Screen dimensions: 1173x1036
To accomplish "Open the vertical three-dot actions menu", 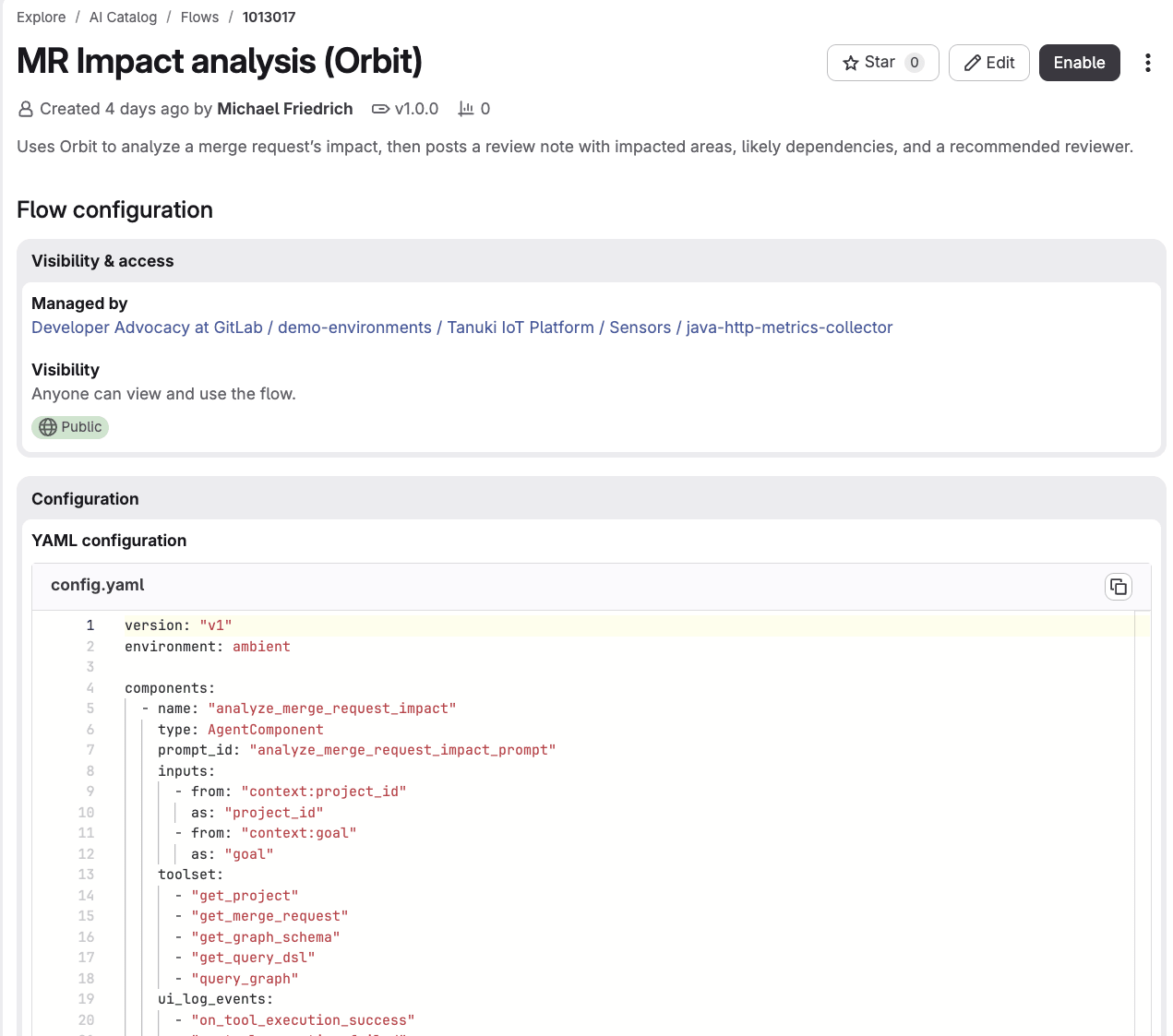I will click(x=1148, y=63).
